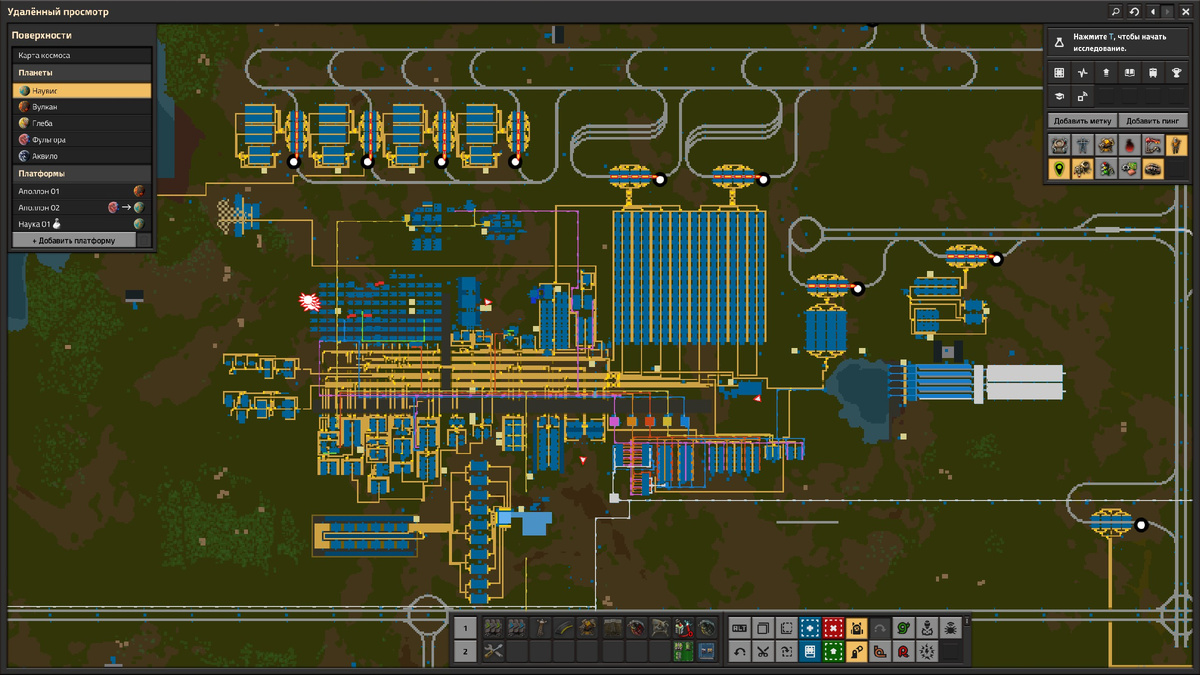
Task: Pick the electric pole quickbar item
Action: click(x=540, y=628)
